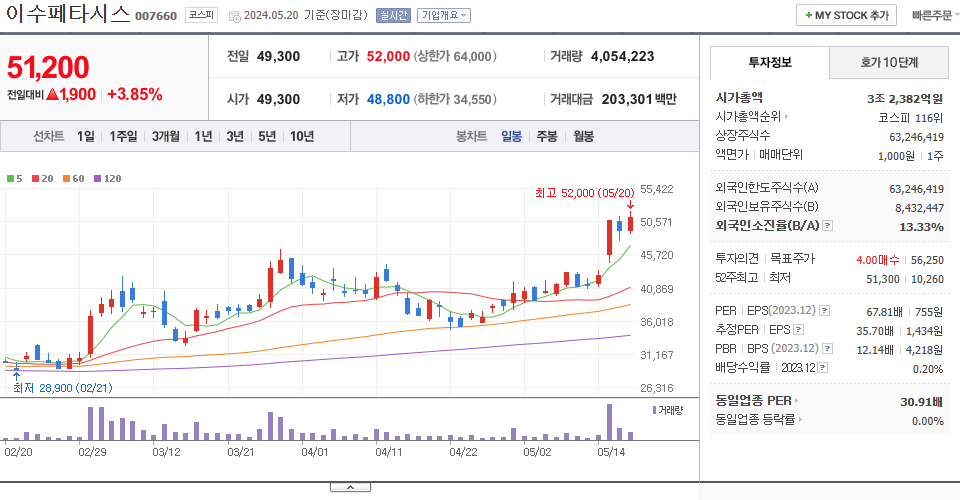
Task: Click the current price 51,200
Action: click(x=48, y=67)
